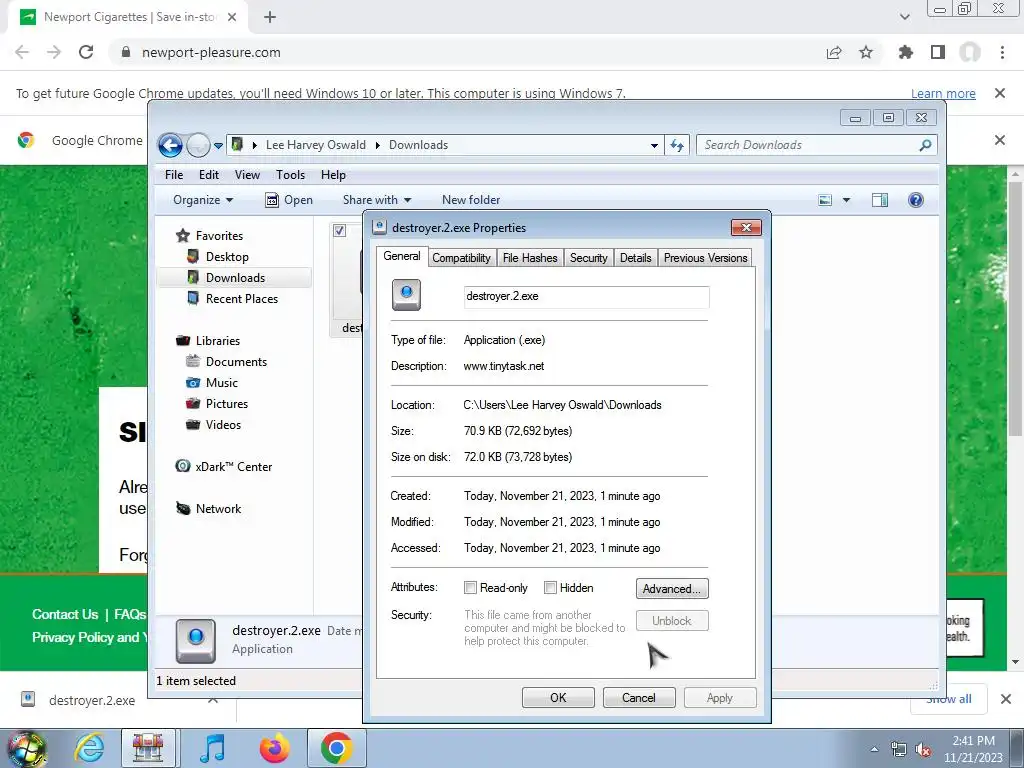Viewport: 1024px width, 768px height.
Task: Click the muted volume tray icon
Action: click(923, 750)
